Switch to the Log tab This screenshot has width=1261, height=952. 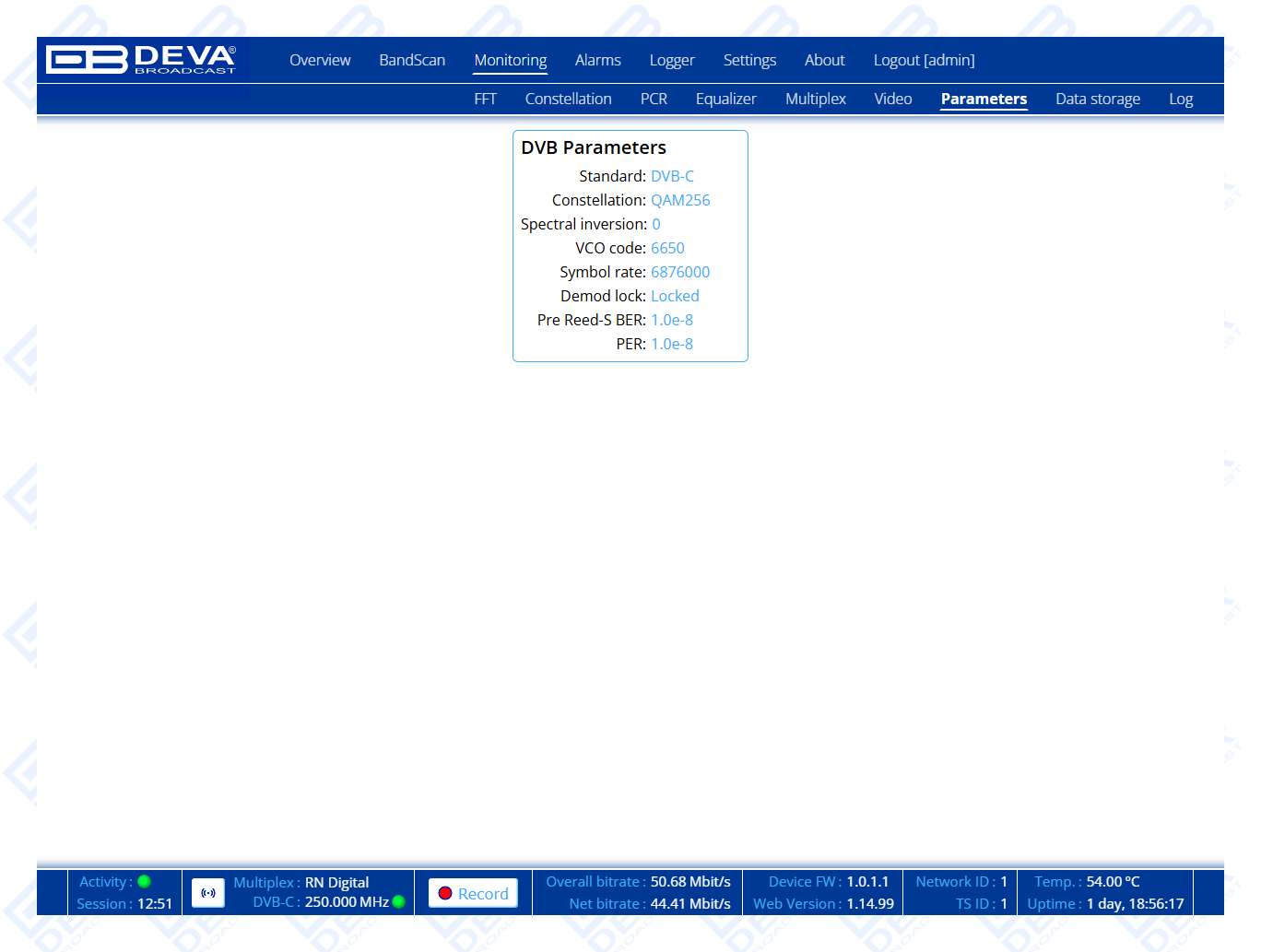click(1180, 99)
